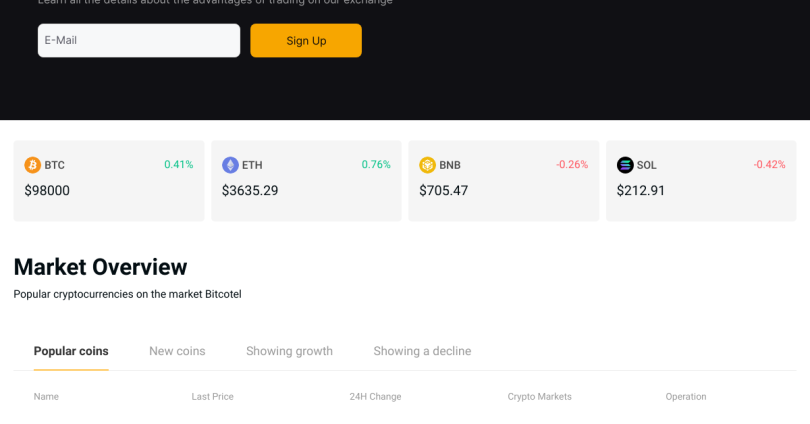
Task: Click the Operation column header
Action: (x=686, y=397)
